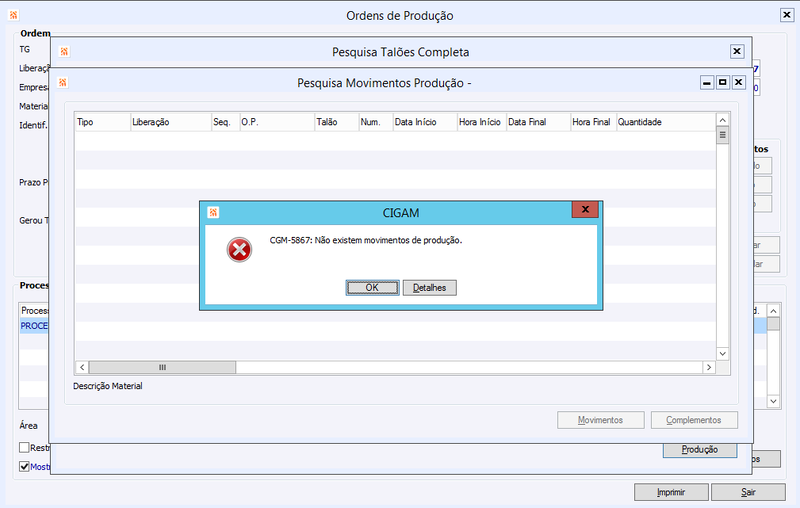Close the Ordens de Produção window

787,15
